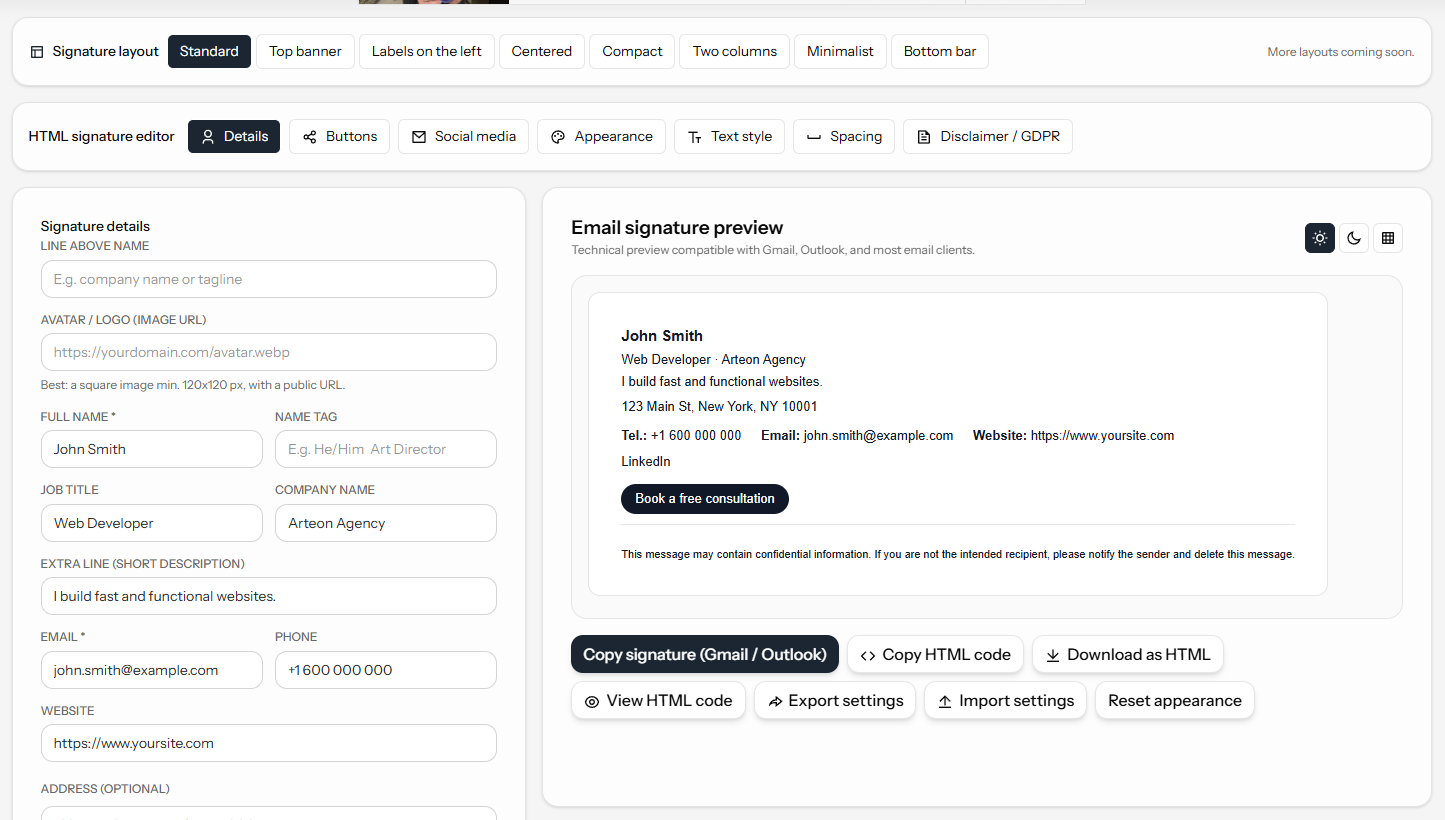Click inside the Company Name field
Screen dimensions: 1445x820
(385, 522)
